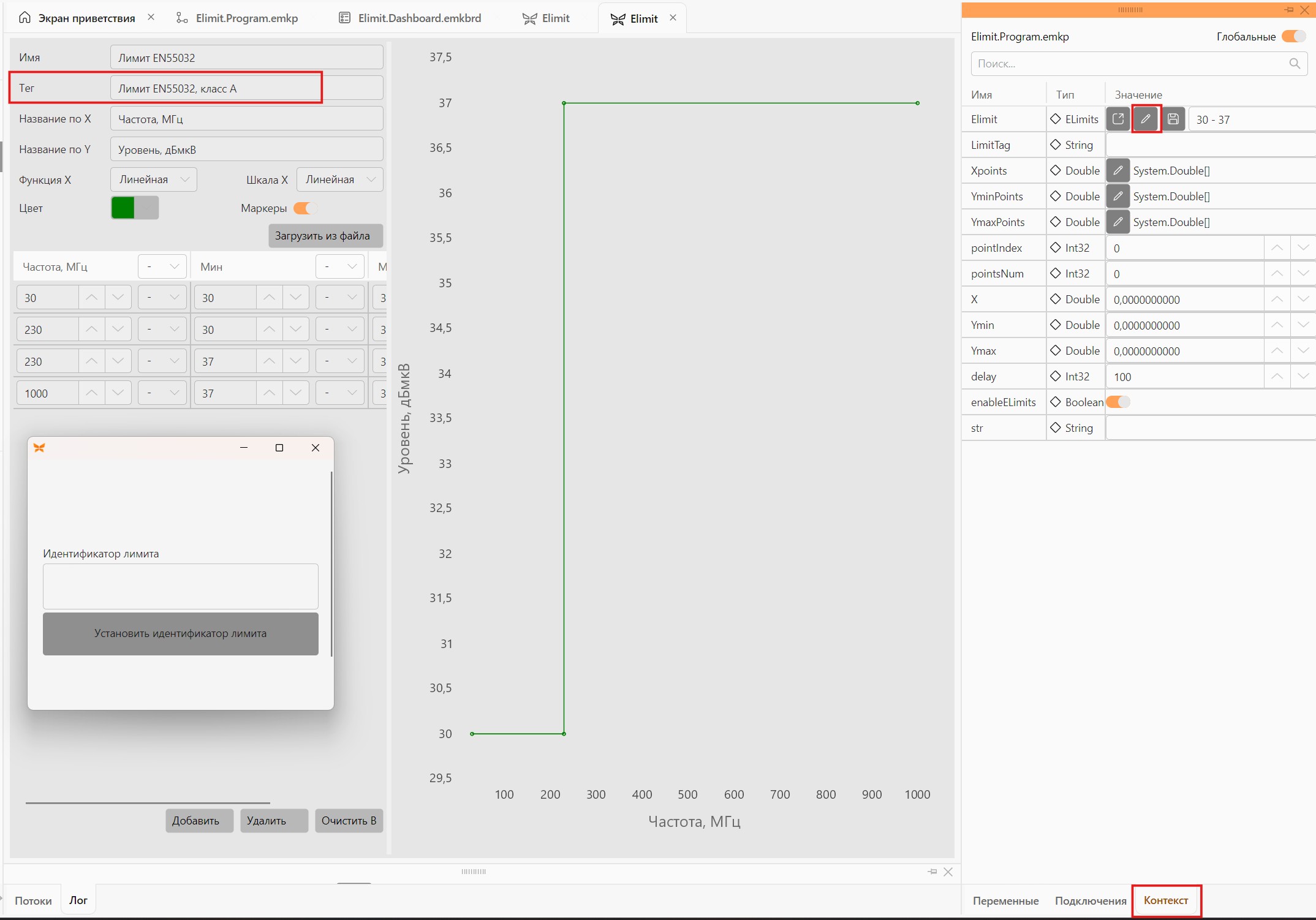1316x920 pixels.
Task: Click the Идентификатор лимита input field
Action: pyautogui.click(x=181, y=586)
